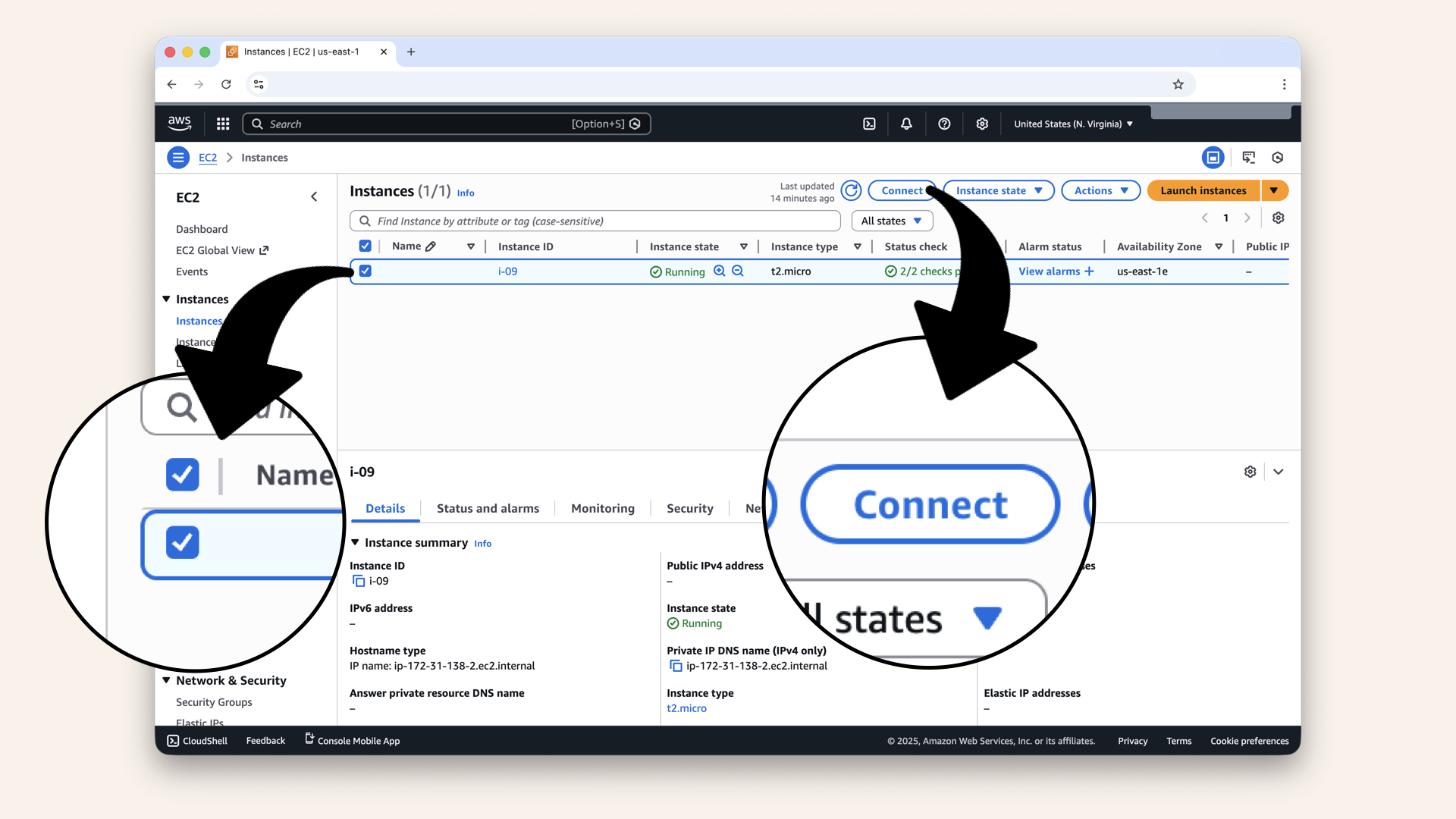Open the Instance state dropdown
The image size is (1456, 819).
point(998,190)
